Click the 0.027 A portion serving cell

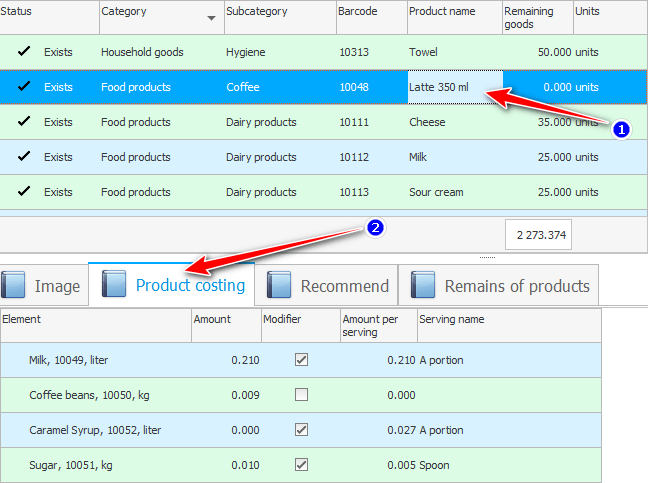[x=425, y=430]
